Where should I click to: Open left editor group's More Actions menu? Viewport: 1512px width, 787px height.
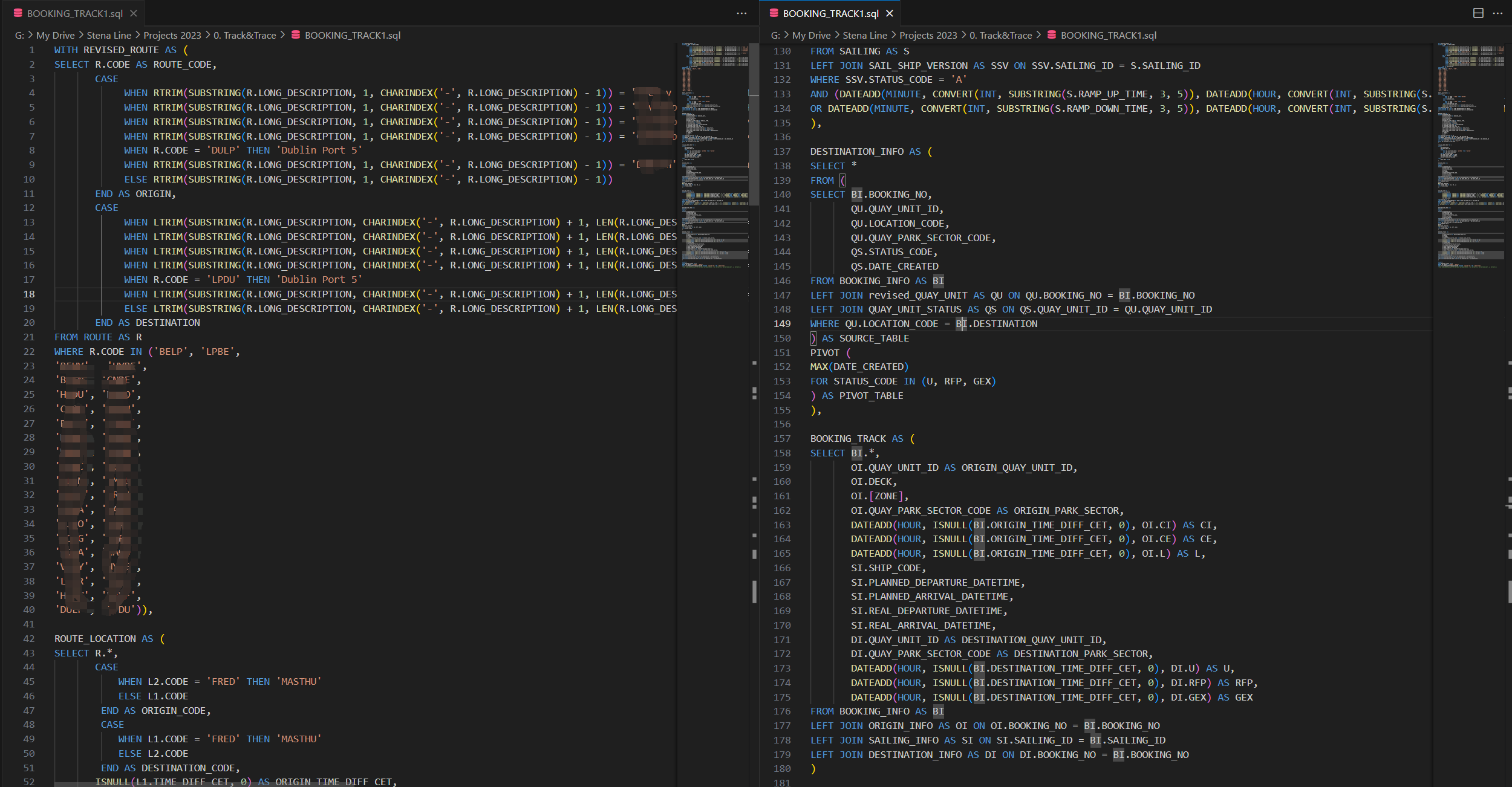pyautogui.click(x=741, y=13)
